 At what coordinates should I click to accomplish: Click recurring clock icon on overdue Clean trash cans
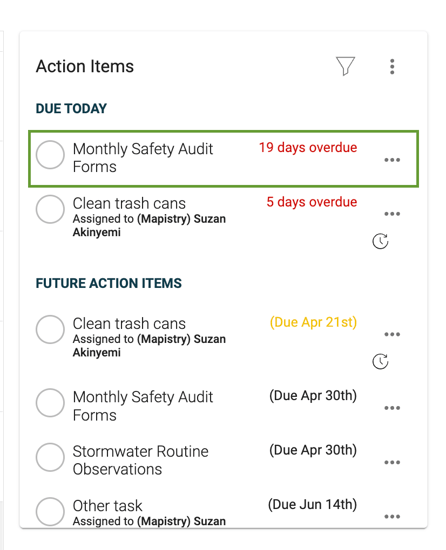click(380, 241)
